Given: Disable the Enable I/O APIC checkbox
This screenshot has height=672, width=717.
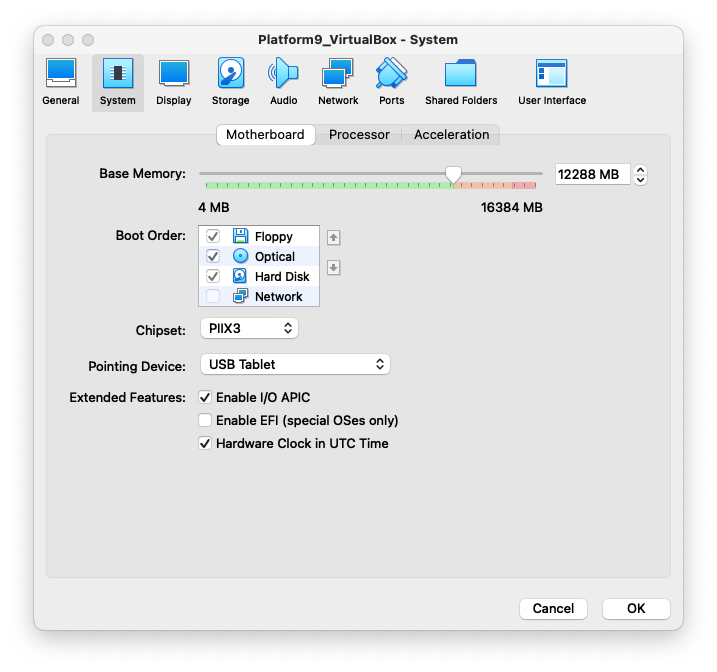Looking at the screenshot, I should tap(206, 397).
